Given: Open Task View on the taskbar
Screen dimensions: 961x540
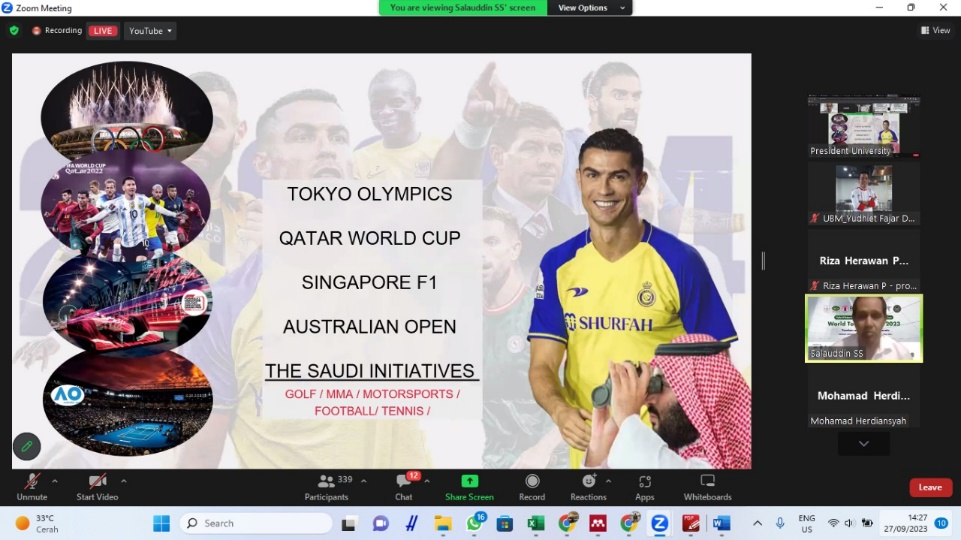Looking at the screenshot, I should click(x=349, y=523).
